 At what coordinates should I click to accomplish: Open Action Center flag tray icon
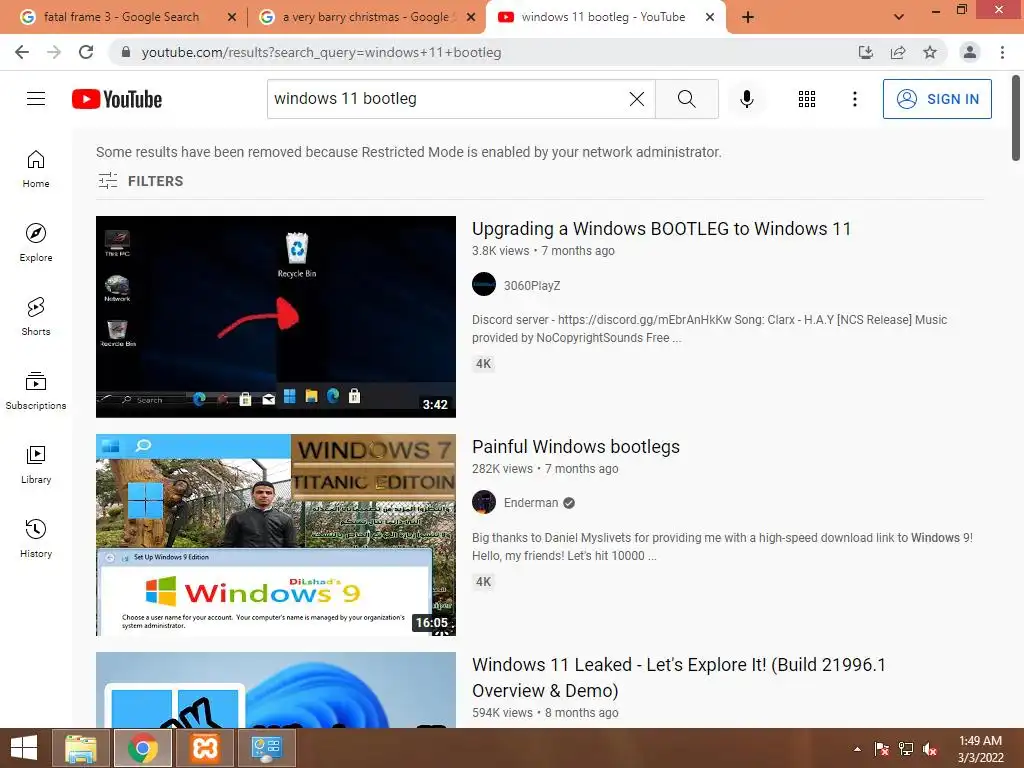(881, 749)
